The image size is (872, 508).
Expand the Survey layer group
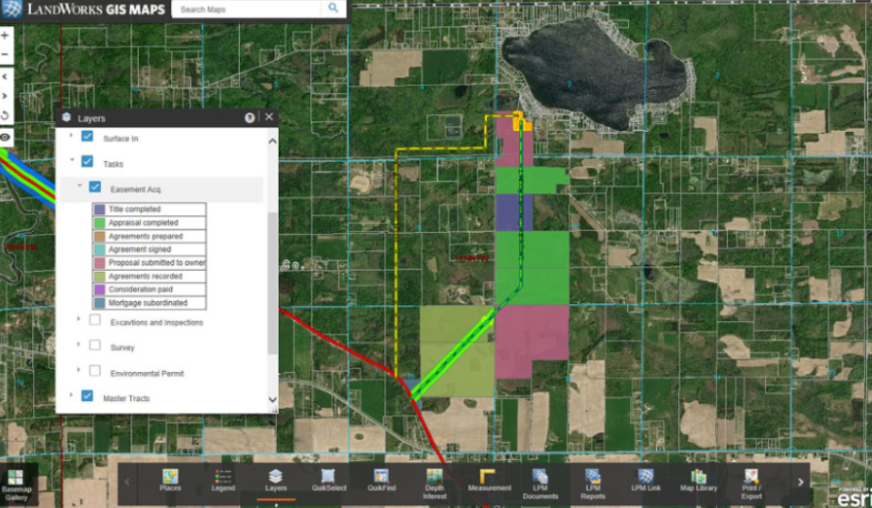[78, 344]
